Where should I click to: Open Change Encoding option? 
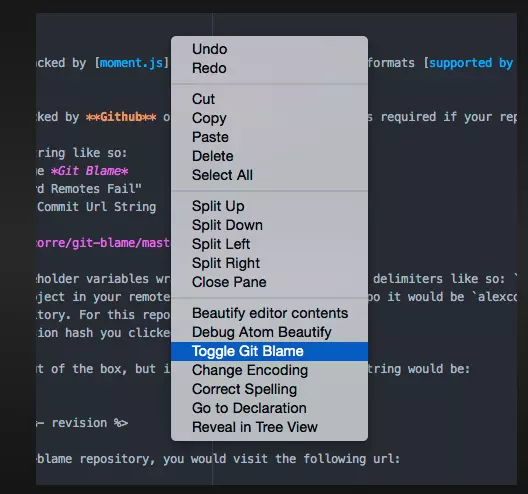coord(269,370)
